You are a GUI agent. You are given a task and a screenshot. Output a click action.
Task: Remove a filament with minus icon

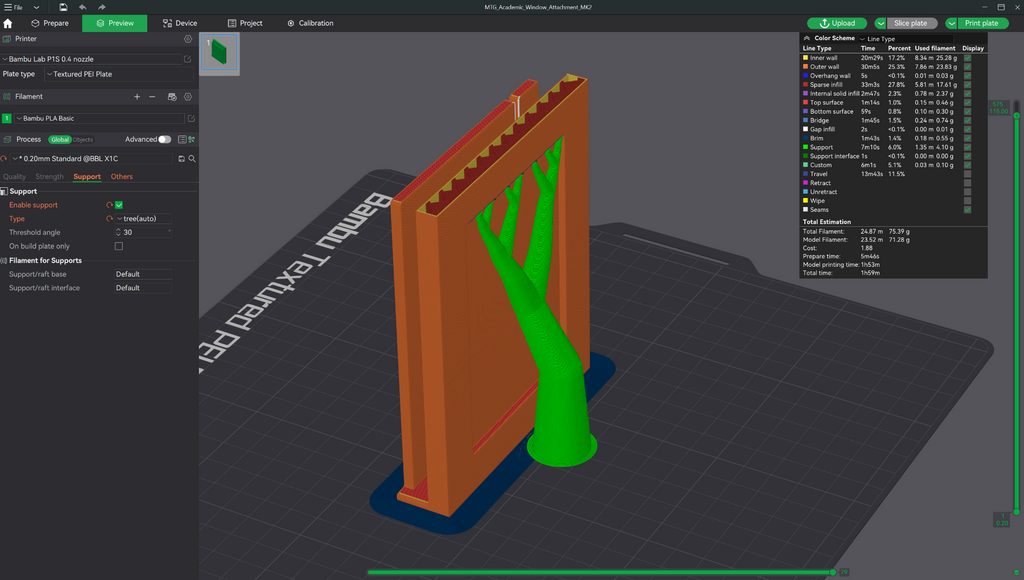152,97
